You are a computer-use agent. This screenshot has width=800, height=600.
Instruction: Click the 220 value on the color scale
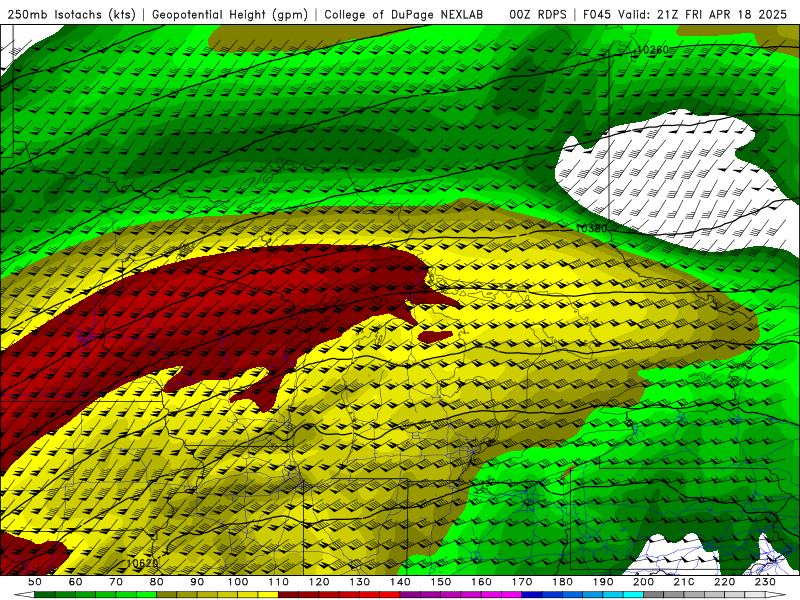(x=725, y=582)
